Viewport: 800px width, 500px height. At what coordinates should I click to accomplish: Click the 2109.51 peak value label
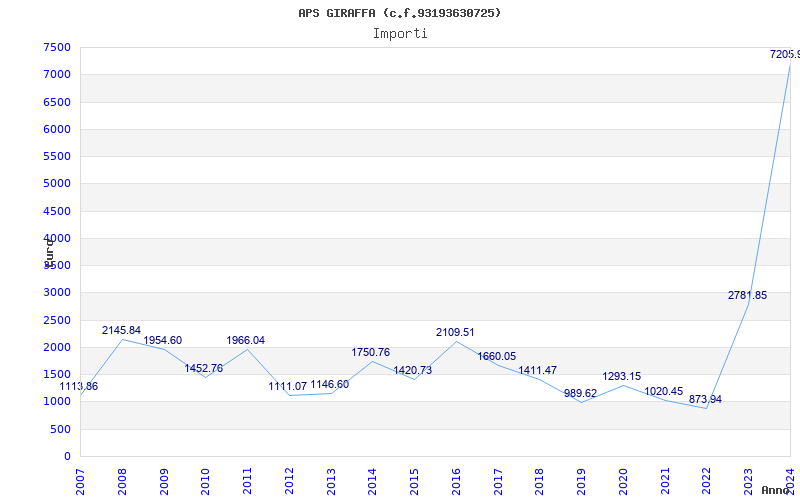point(455,332)
